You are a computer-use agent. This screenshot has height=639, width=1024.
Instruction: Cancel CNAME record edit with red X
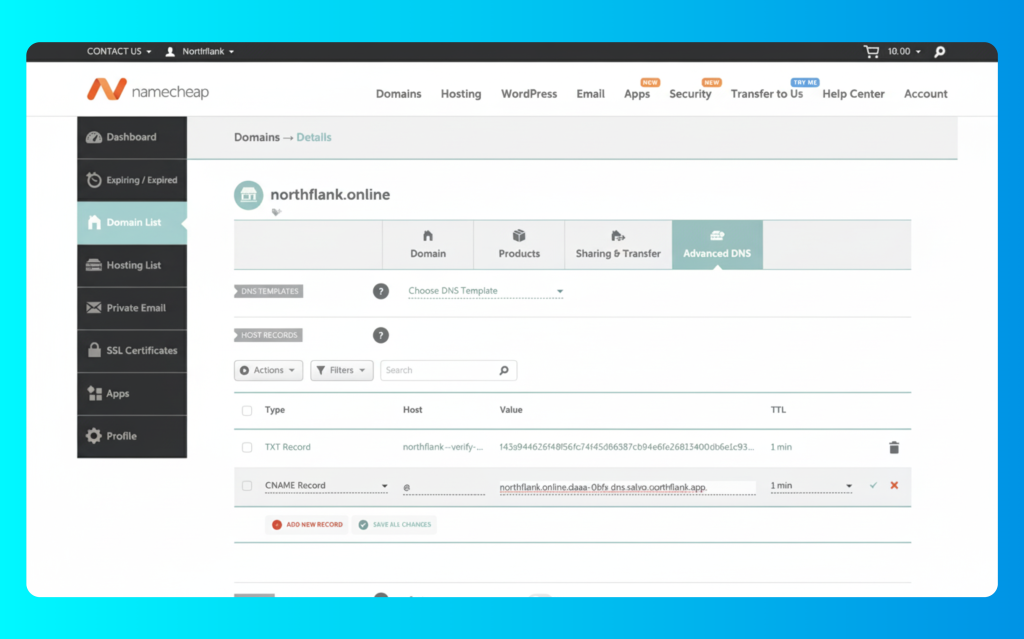[894, 486]
